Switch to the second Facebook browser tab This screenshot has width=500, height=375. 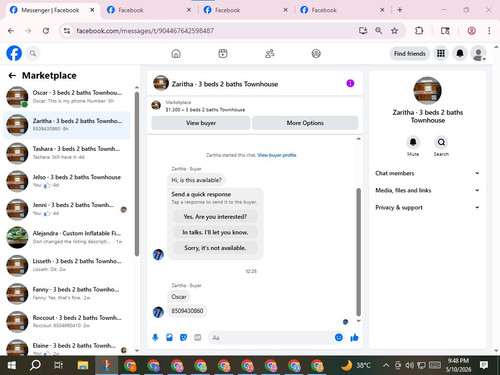(149, 10)
